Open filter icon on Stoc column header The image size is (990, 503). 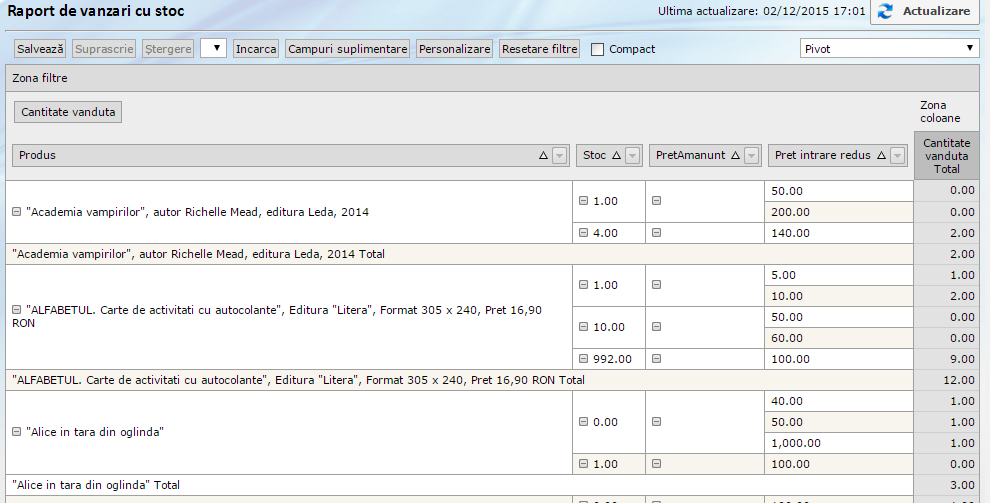[x=631, y=155]
